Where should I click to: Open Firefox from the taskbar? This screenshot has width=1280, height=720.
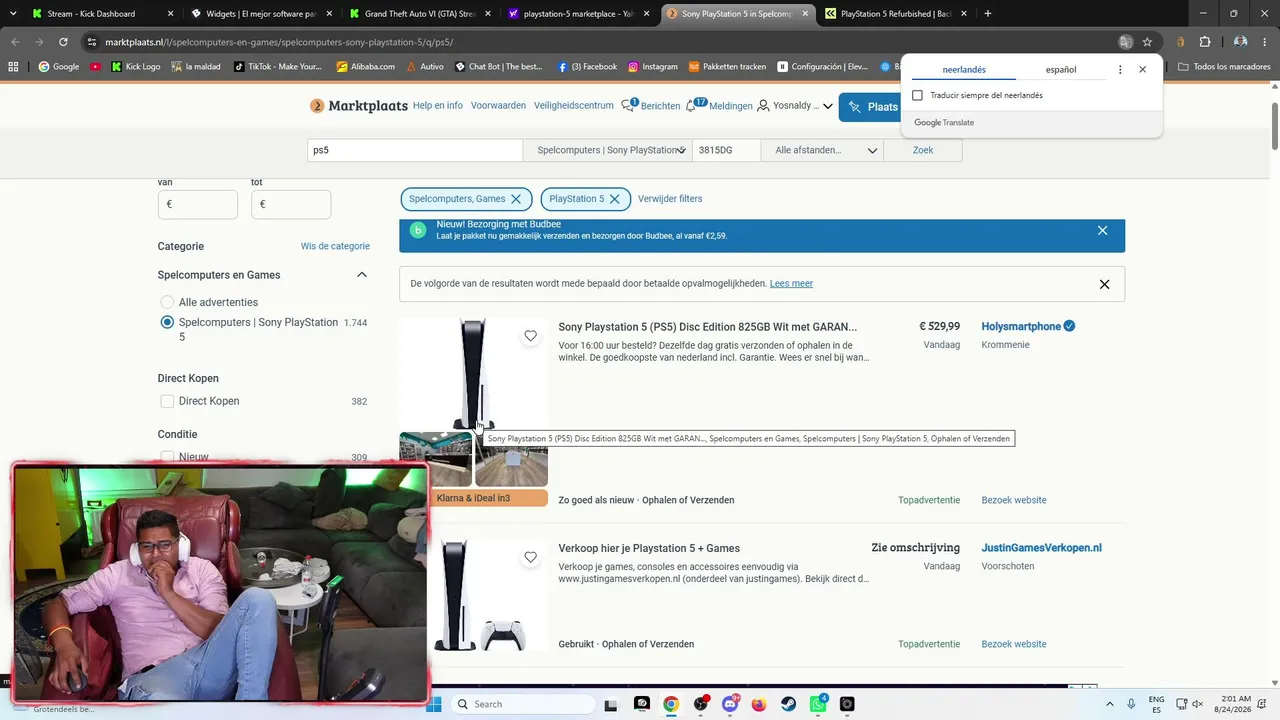coord(760,704)
